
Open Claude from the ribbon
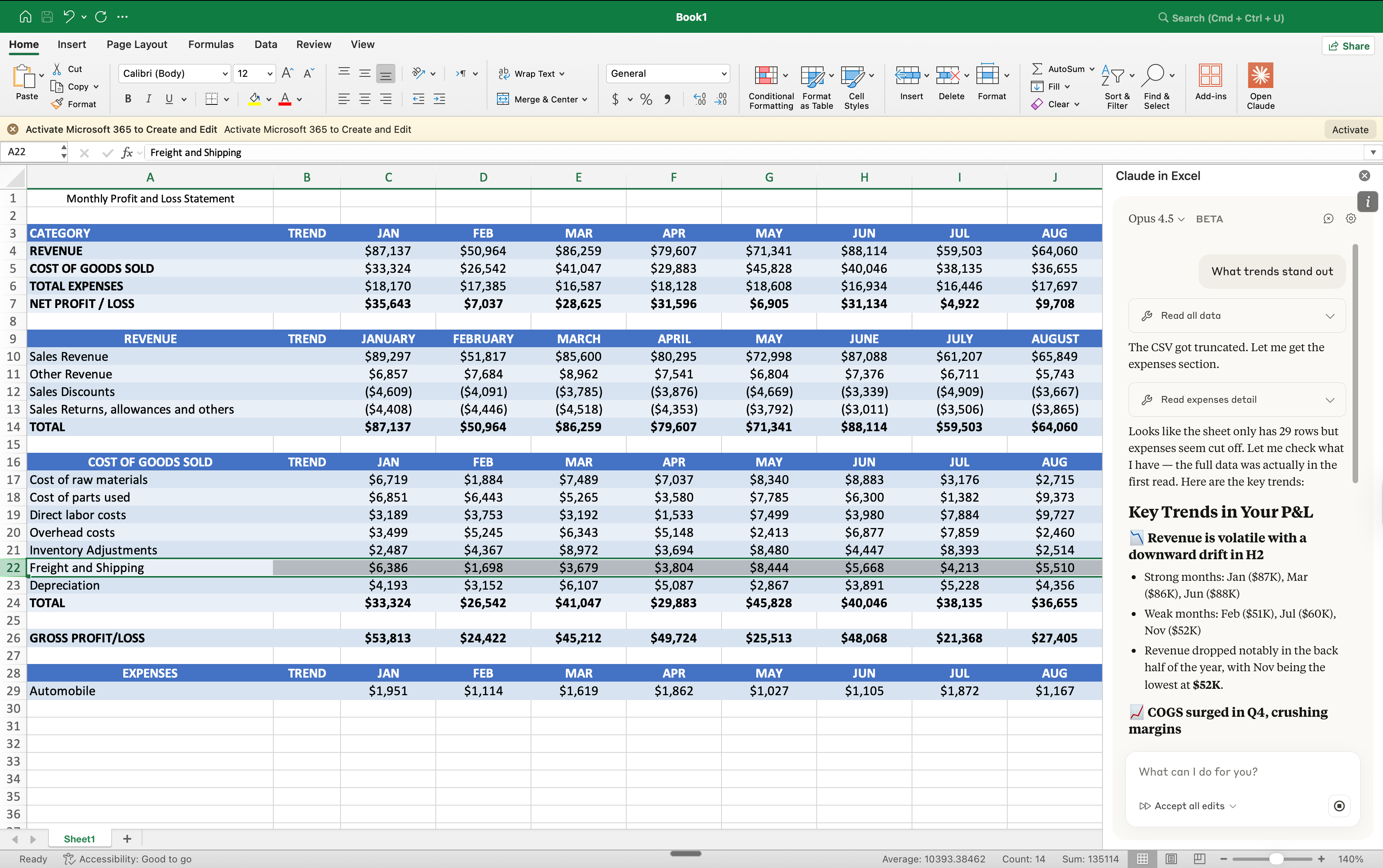point(1260,86)
